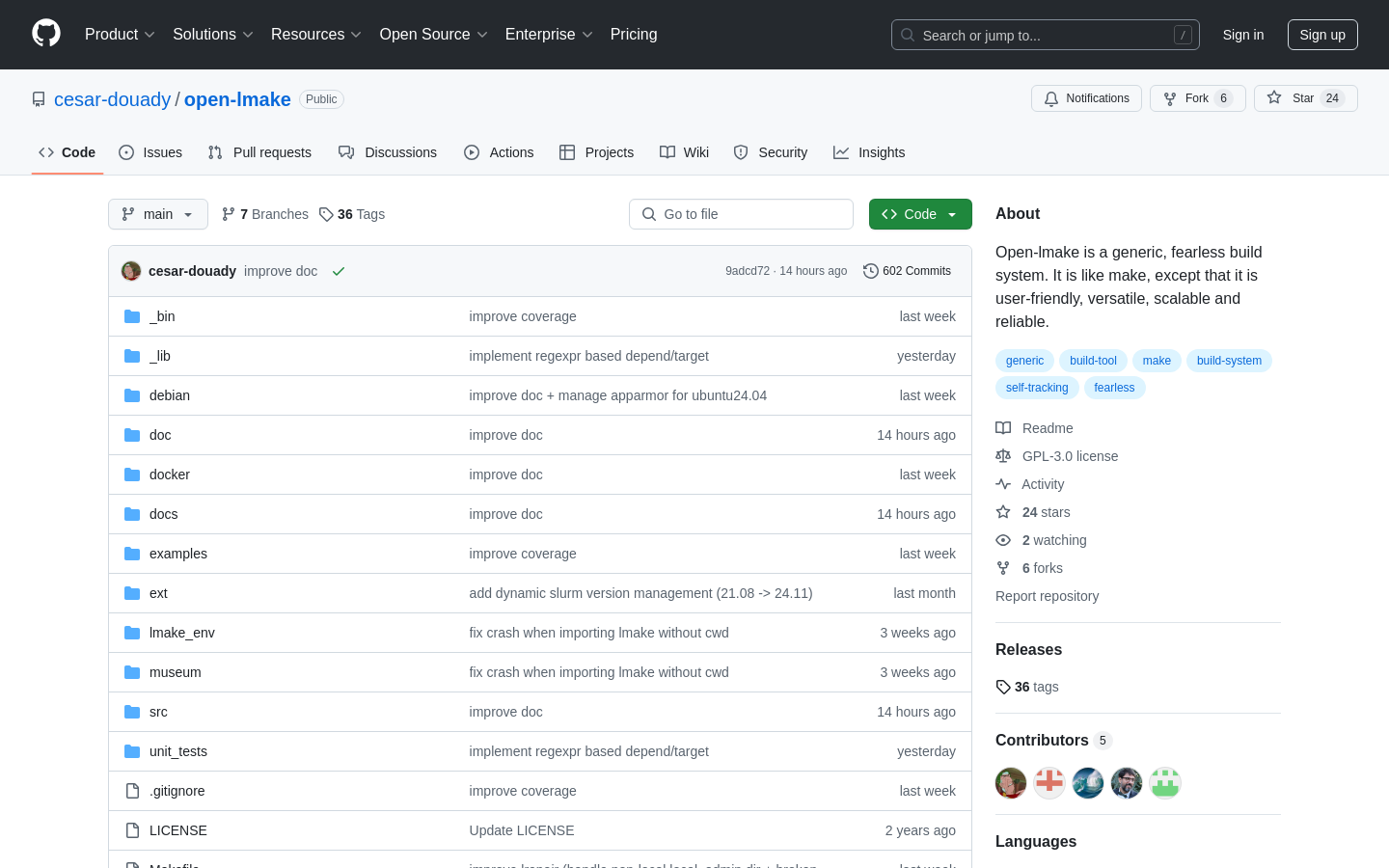Open the green Code dropdown button
Screen dimensions: 1389x868
pyautogui.click(x=920, y=214)
